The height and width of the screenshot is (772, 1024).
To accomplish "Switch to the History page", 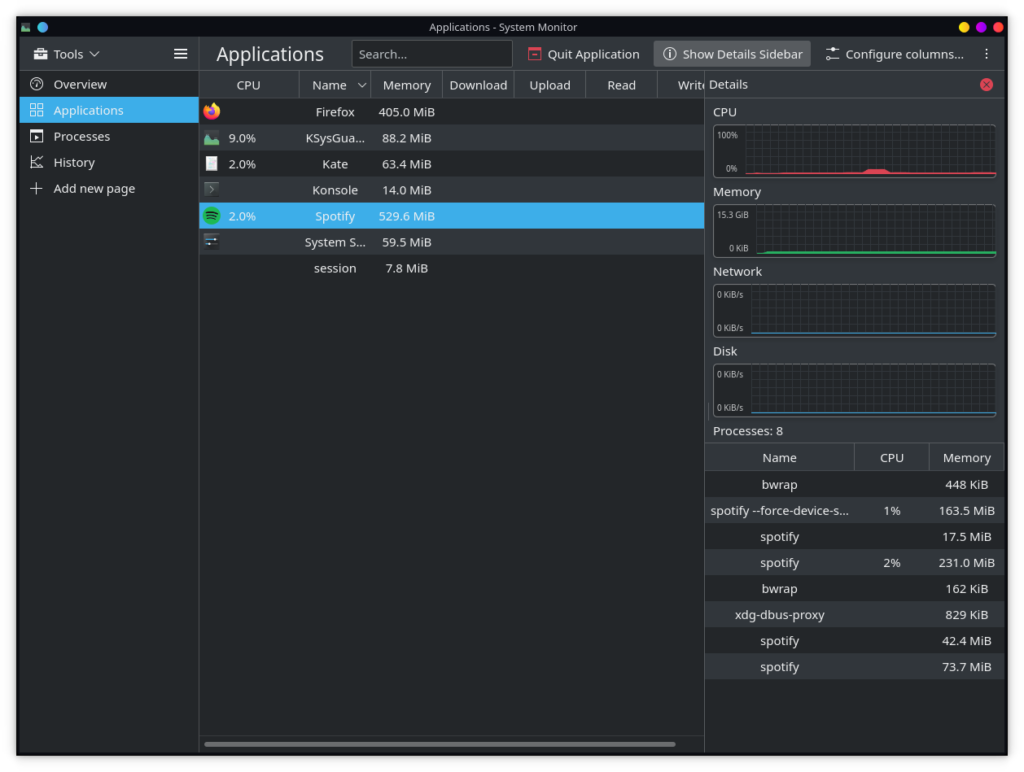I will click(108, 163).
